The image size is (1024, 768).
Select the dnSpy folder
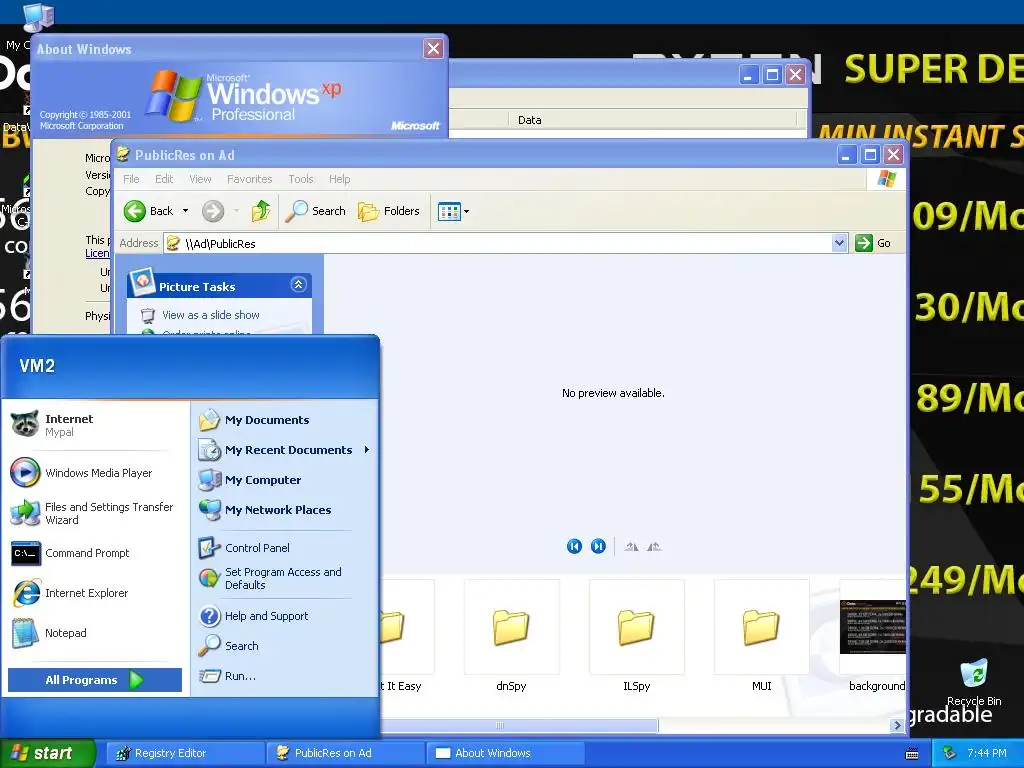coord(511,635)
